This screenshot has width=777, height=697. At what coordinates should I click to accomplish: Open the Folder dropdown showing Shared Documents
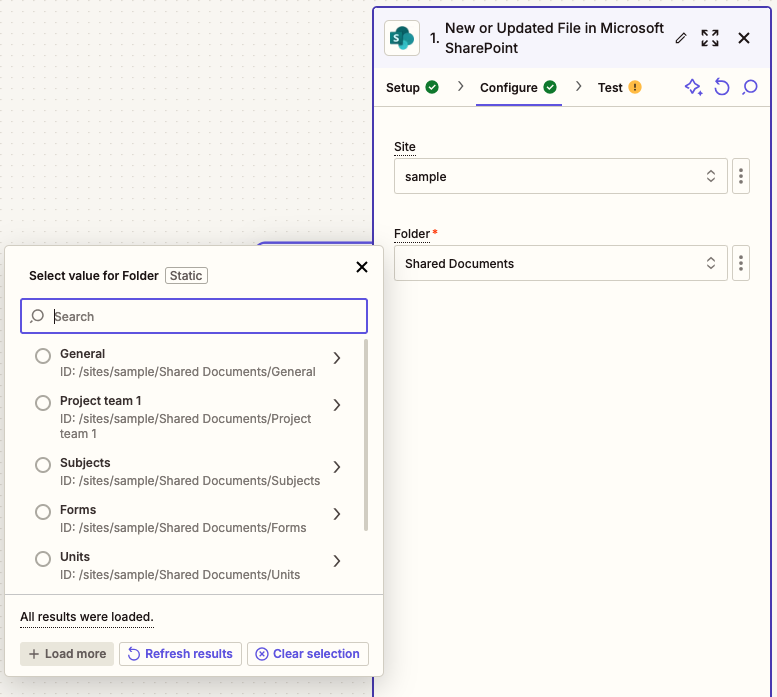[560, 263]
